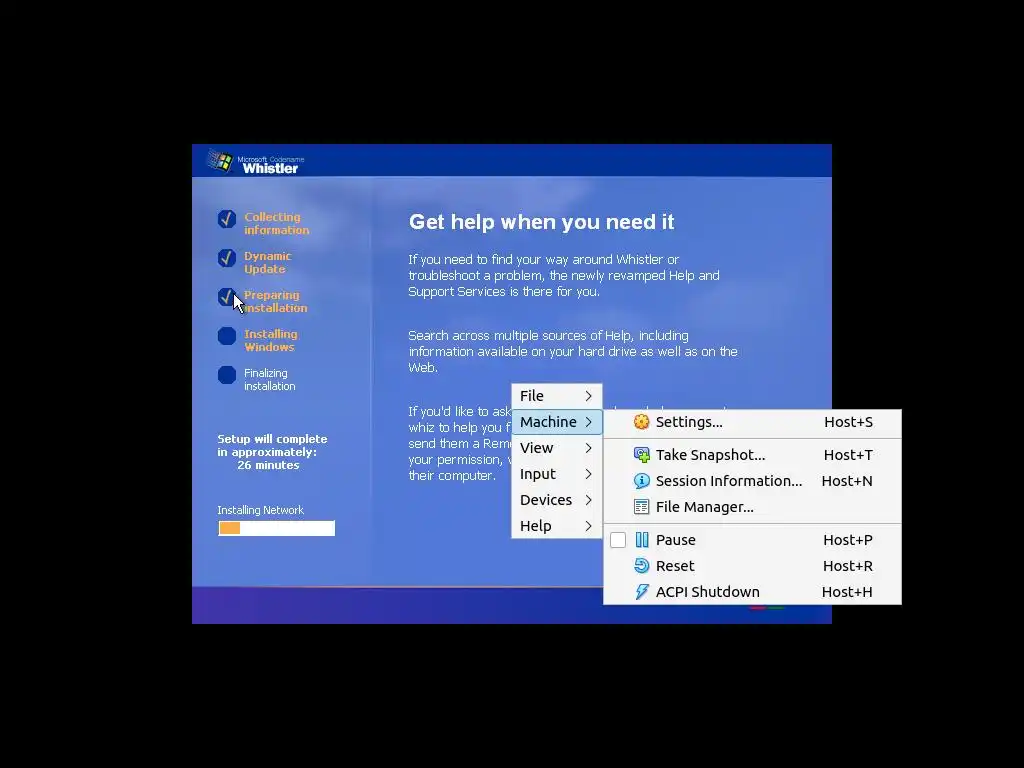The image size is (1024, 768).
Task: Click the 'Whistler' title text
Action: click(270, 168)
